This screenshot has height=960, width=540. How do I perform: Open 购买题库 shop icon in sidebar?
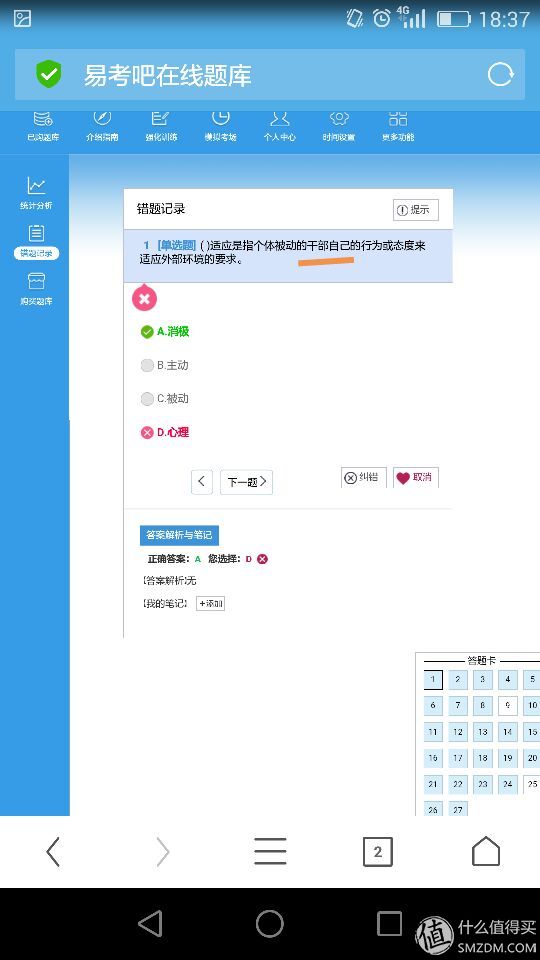point(36,281)
